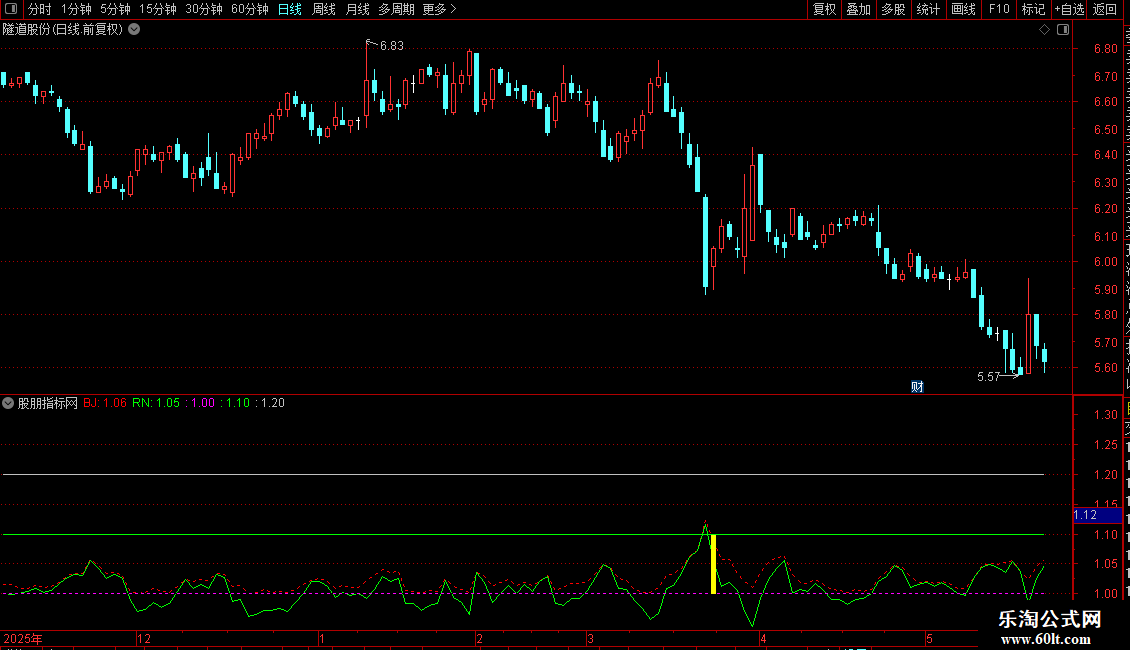Click the 返回 back button
This screenshot has height=650, width=1130.
coord(1104,9)
